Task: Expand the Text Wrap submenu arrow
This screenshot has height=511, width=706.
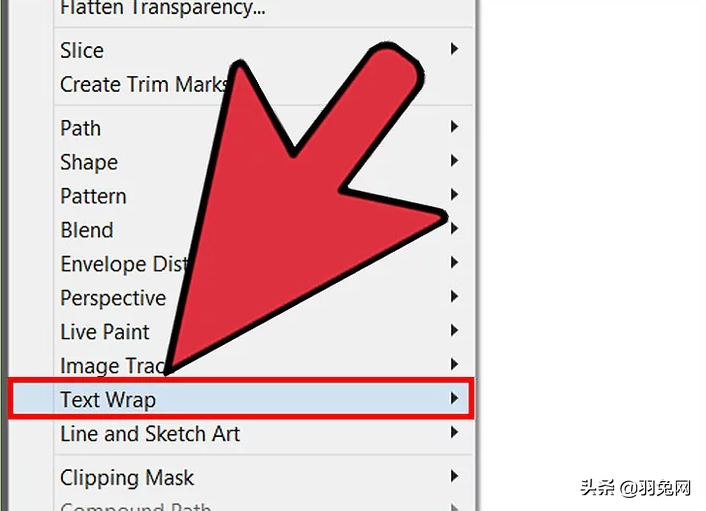Action: click(x=454, y=398)
